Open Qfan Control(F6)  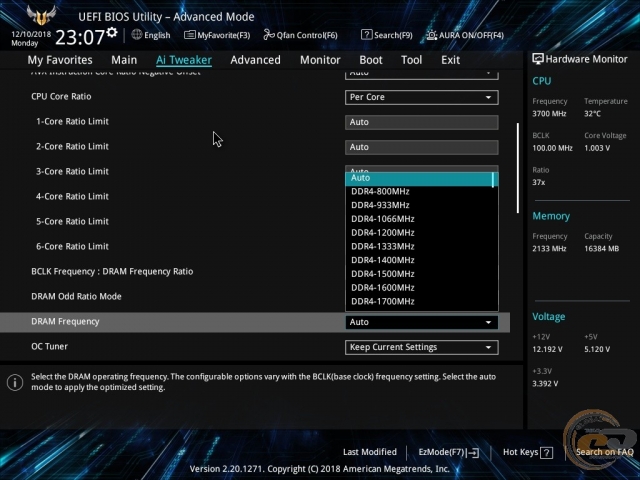(x=300, y=35)
